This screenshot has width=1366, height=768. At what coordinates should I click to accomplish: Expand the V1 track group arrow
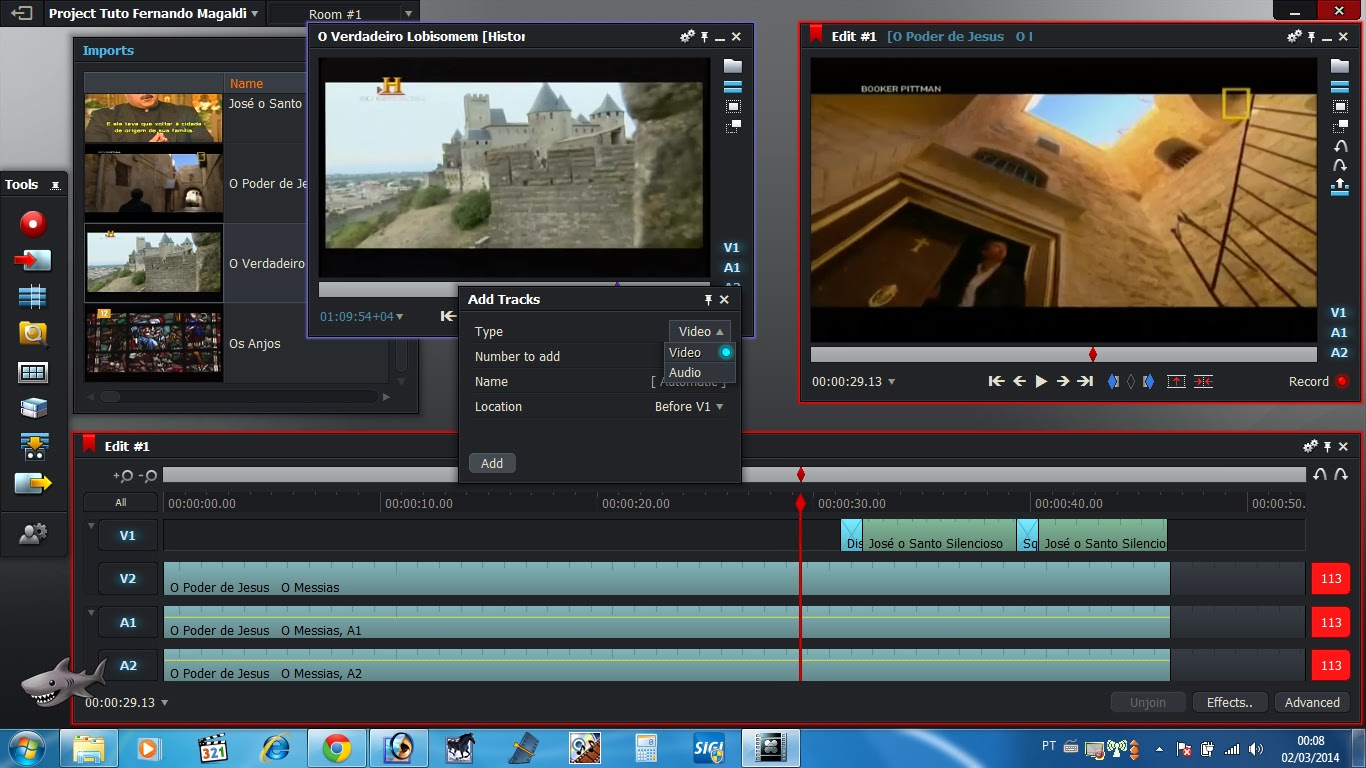(91, 526)
